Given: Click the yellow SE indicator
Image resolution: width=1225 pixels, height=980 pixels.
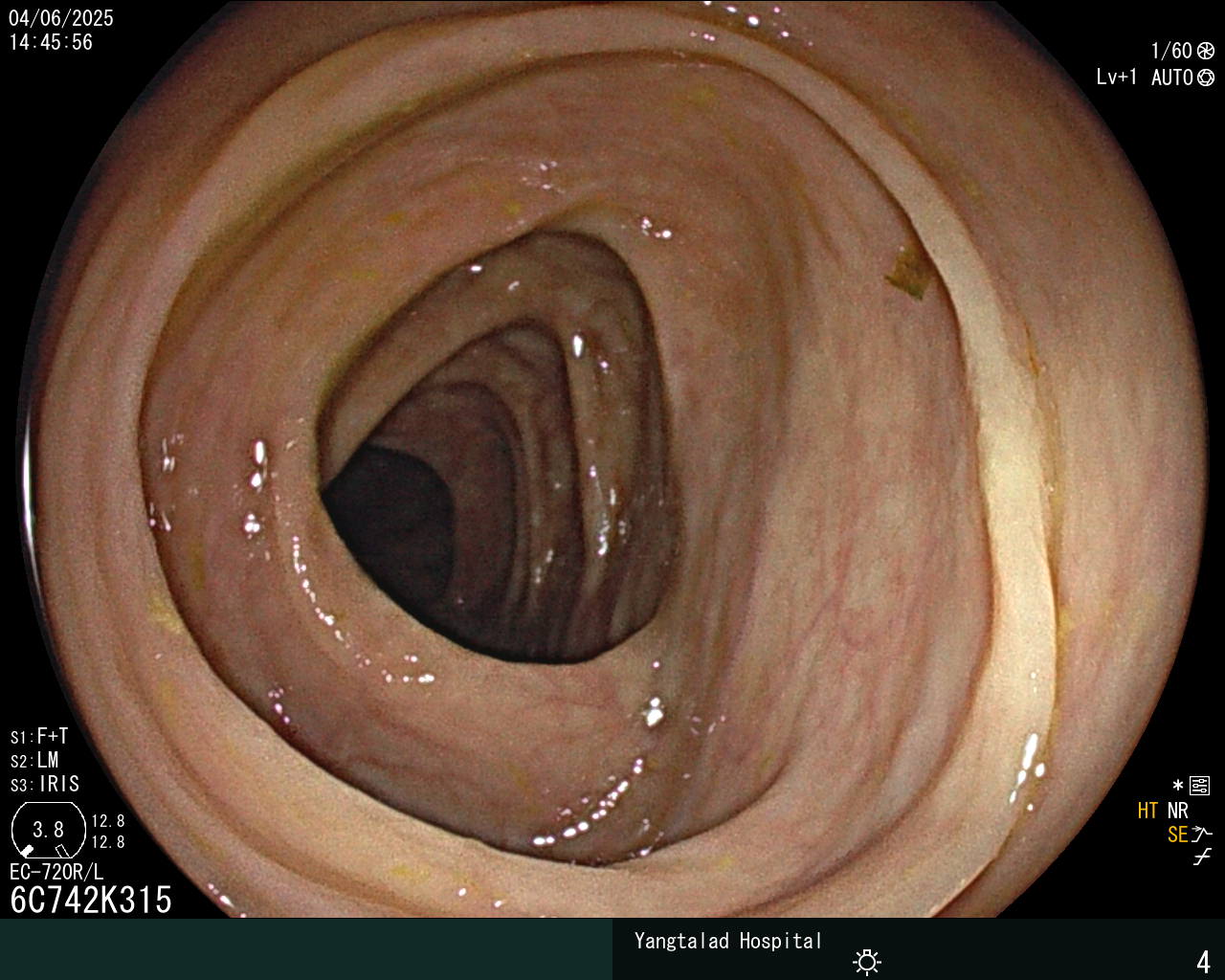Looking at the screenshot, I should pyautogui.click(x=1177, y=835).
